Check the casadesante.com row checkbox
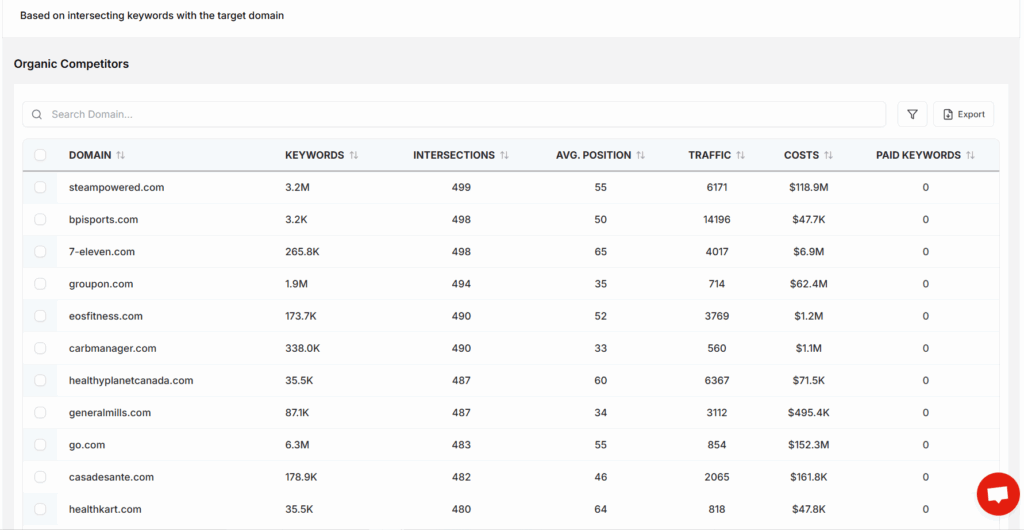The height and width of the screenshot is (530, 1024). click(x=40, y=476)
